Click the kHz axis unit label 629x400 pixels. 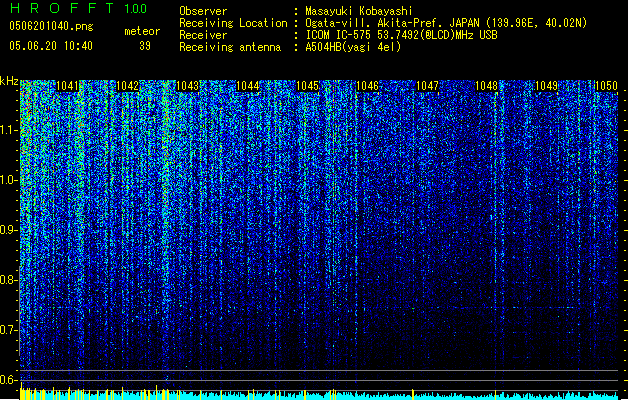coord(9,81)
